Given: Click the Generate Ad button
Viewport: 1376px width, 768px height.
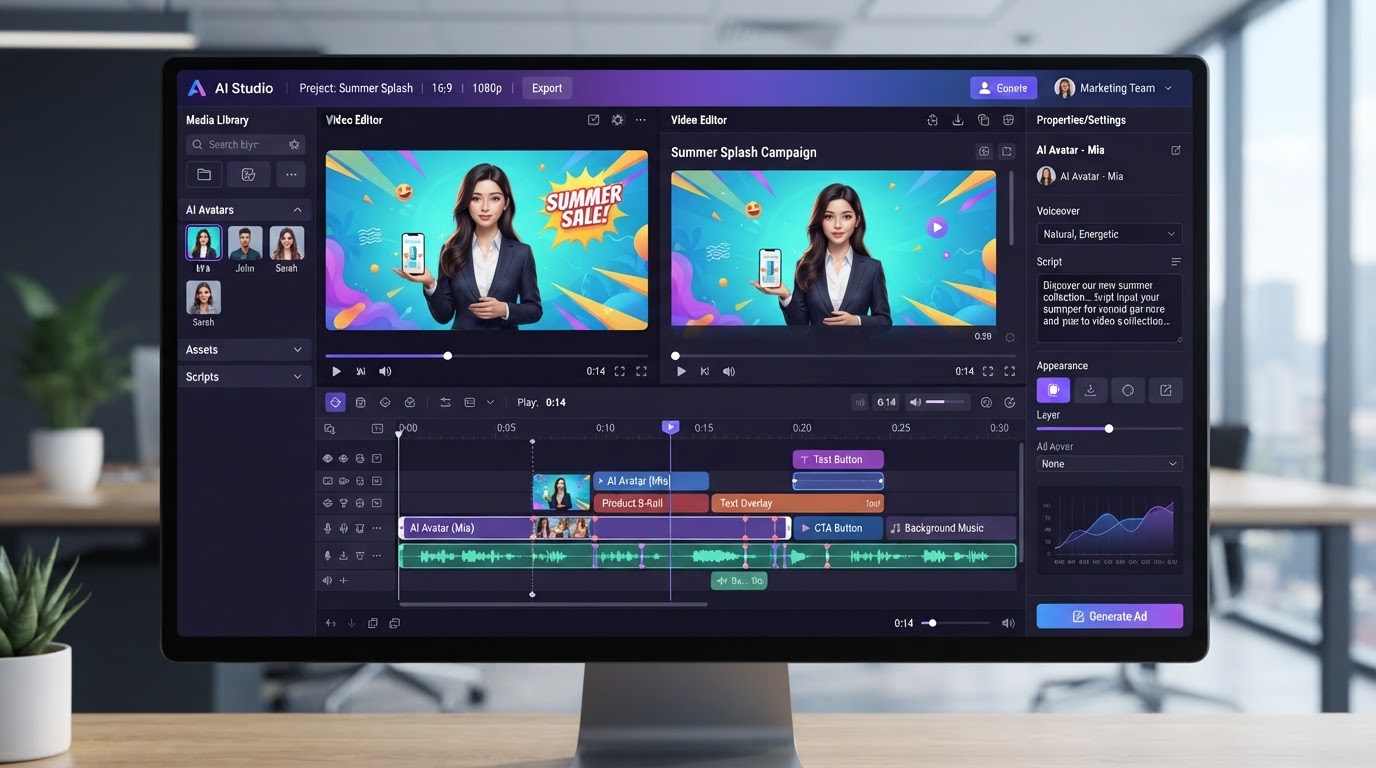Looking at the screenshot, I should tap(1109, 616).
